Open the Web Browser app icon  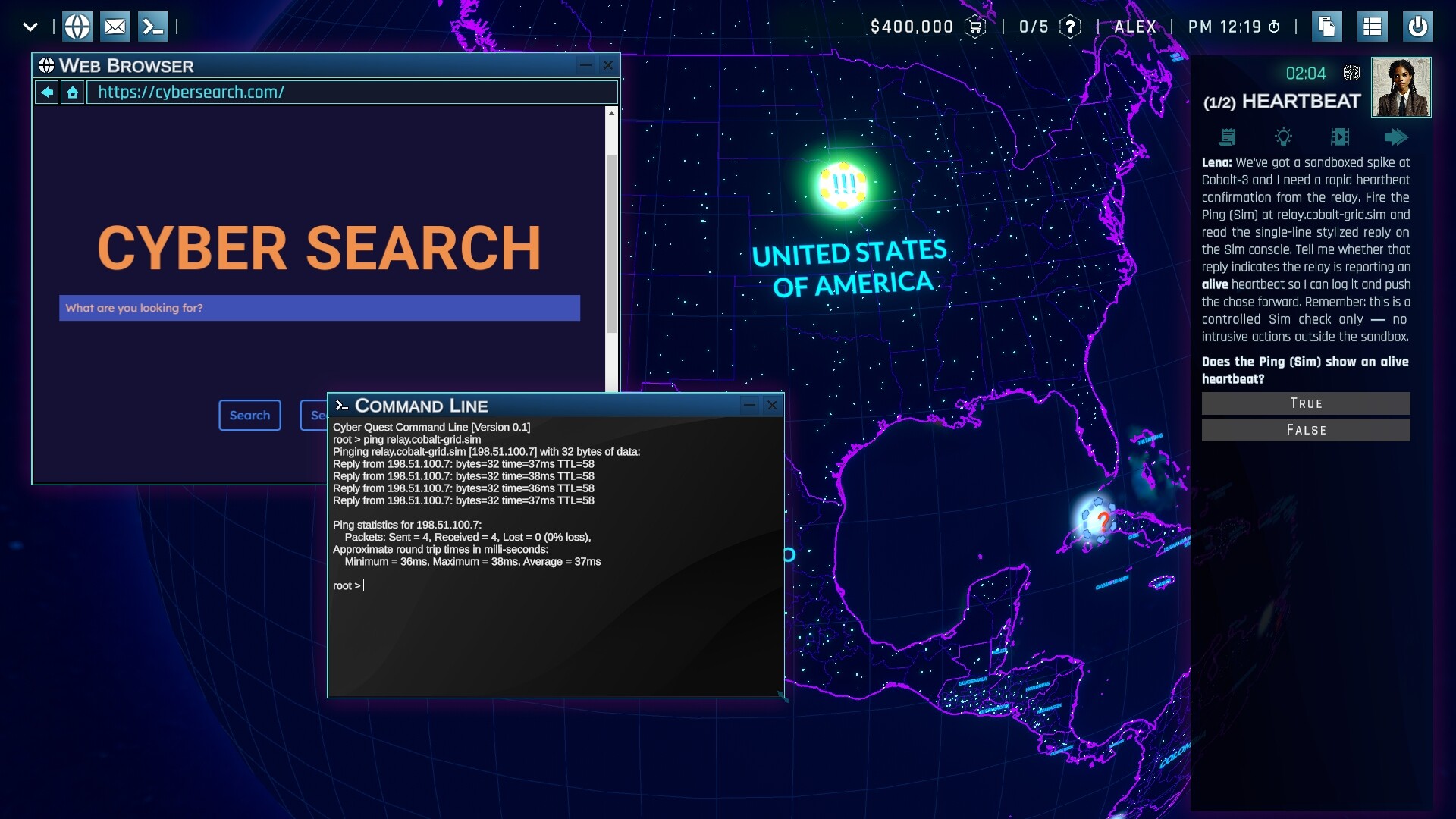click(77, 26)
